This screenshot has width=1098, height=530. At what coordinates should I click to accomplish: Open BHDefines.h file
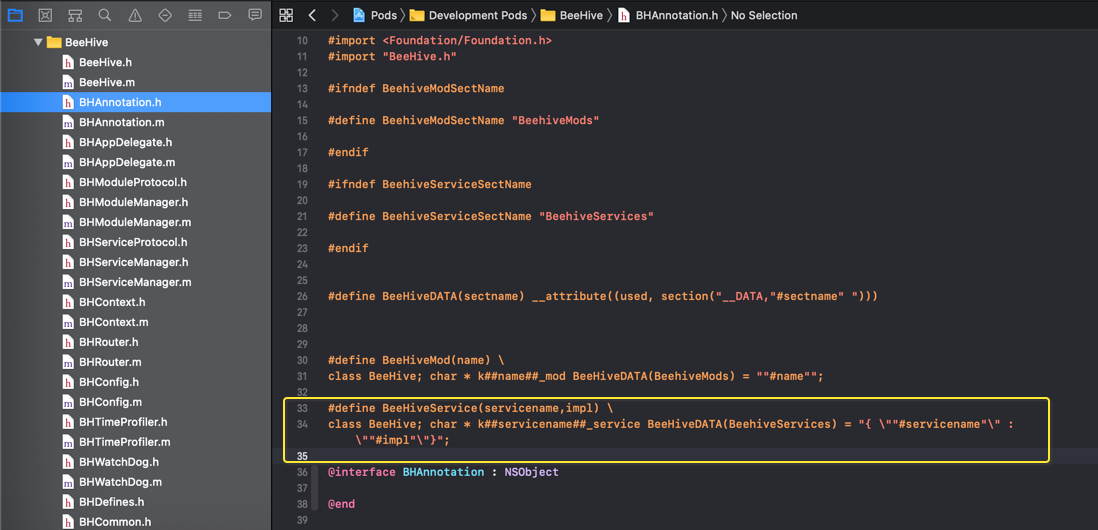click(x=136, y=502)
